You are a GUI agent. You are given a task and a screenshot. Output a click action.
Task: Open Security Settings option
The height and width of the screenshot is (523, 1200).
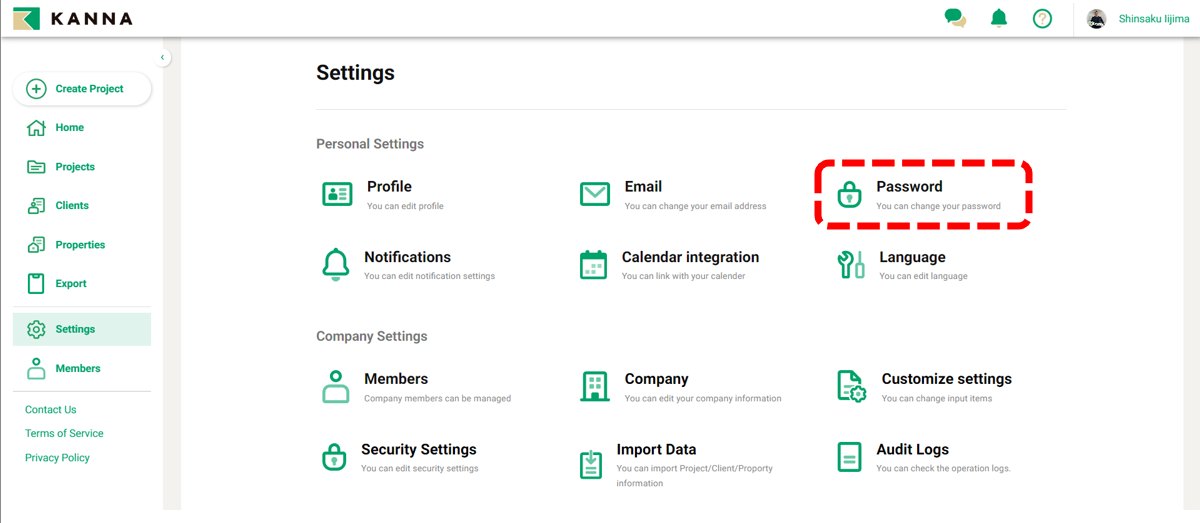tap(418, 450)
